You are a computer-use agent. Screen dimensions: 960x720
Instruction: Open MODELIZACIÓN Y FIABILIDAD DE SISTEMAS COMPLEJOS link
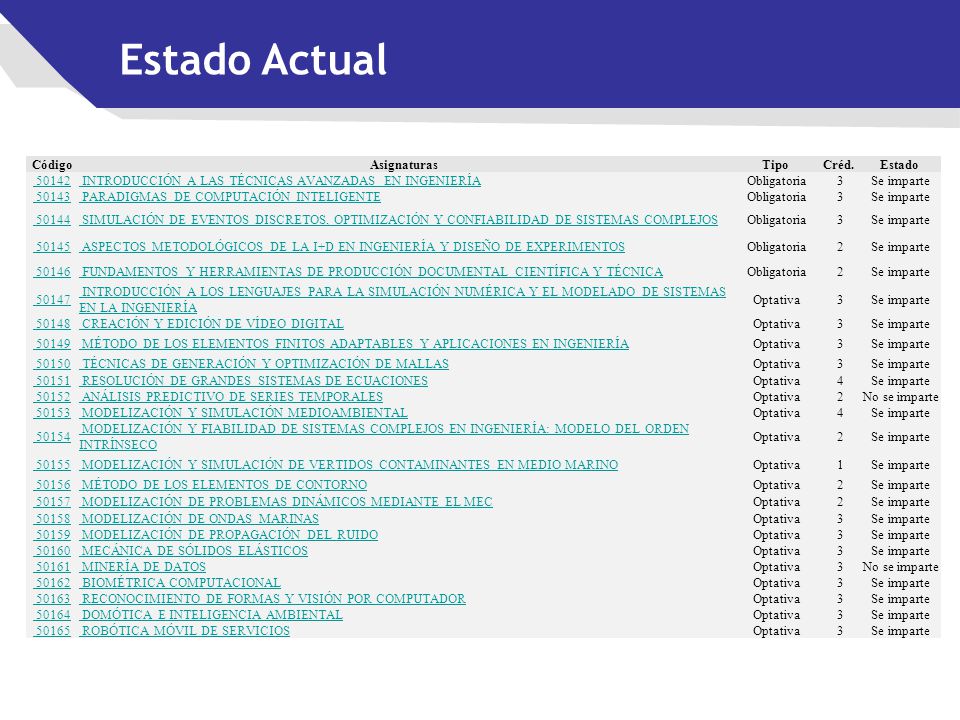pos(384,437)
